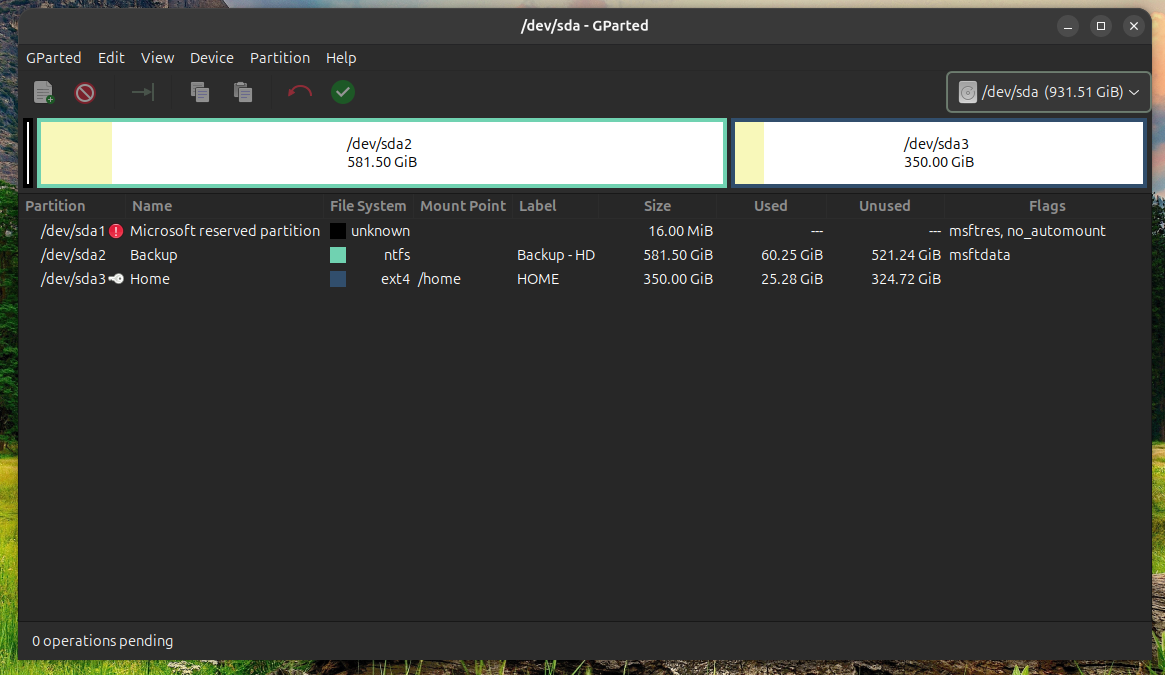Select the /dev/sda3 Home partition row
This screenshot has height=675, width=1165.
point(150,279)
